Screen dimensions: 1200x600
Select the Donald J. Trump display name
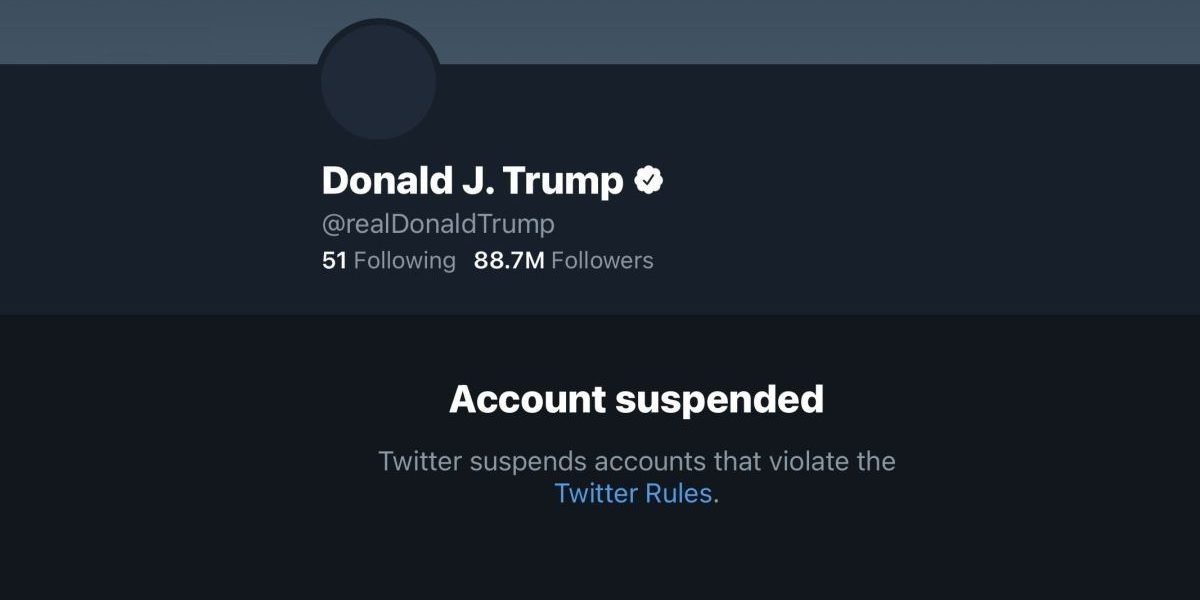(472, 181)
